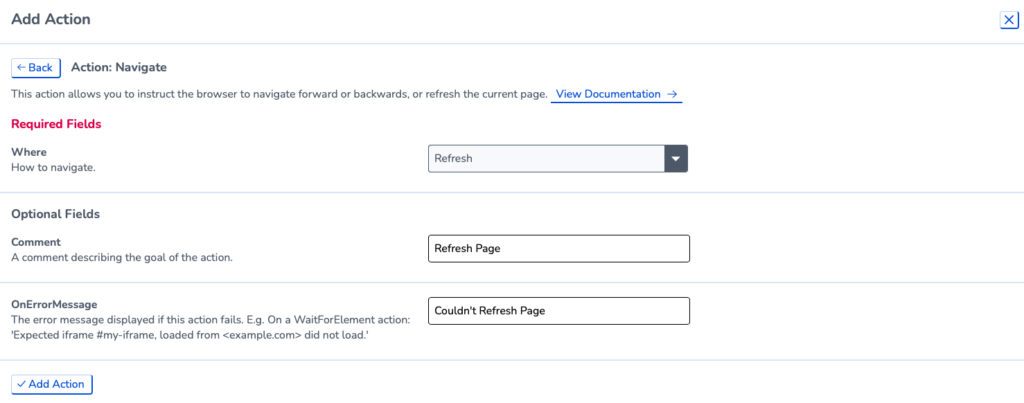Click the Action: Navigate heading
1024x403 pixels.
pos(119,67)
